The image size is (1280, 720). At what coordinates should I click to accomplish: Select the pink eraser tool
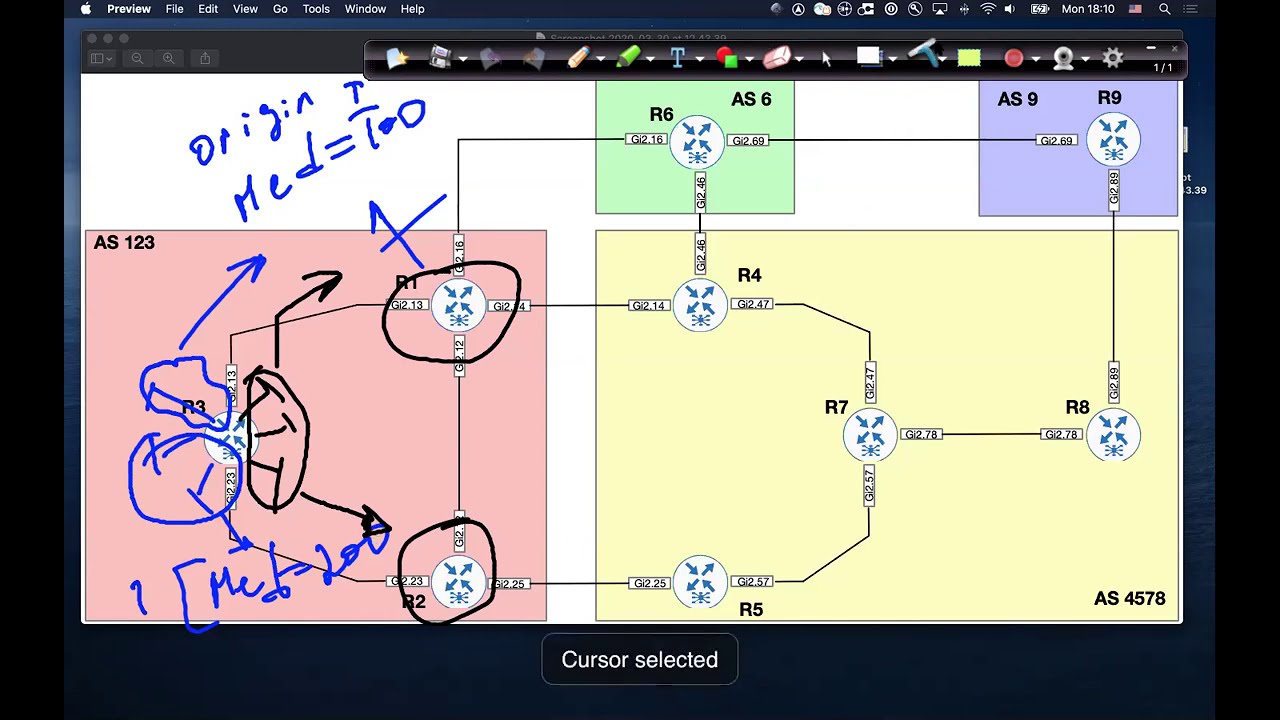point(777,58)
